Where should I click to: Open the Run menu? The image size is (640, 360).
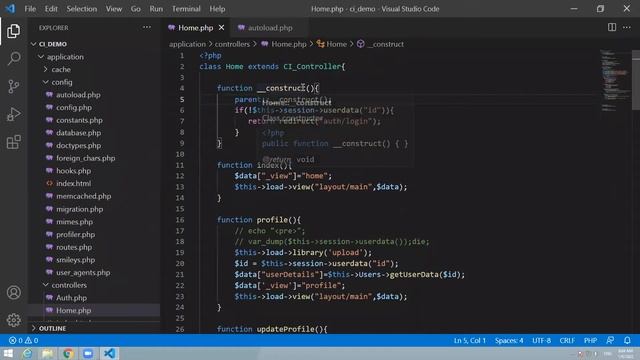click(156, 9)
